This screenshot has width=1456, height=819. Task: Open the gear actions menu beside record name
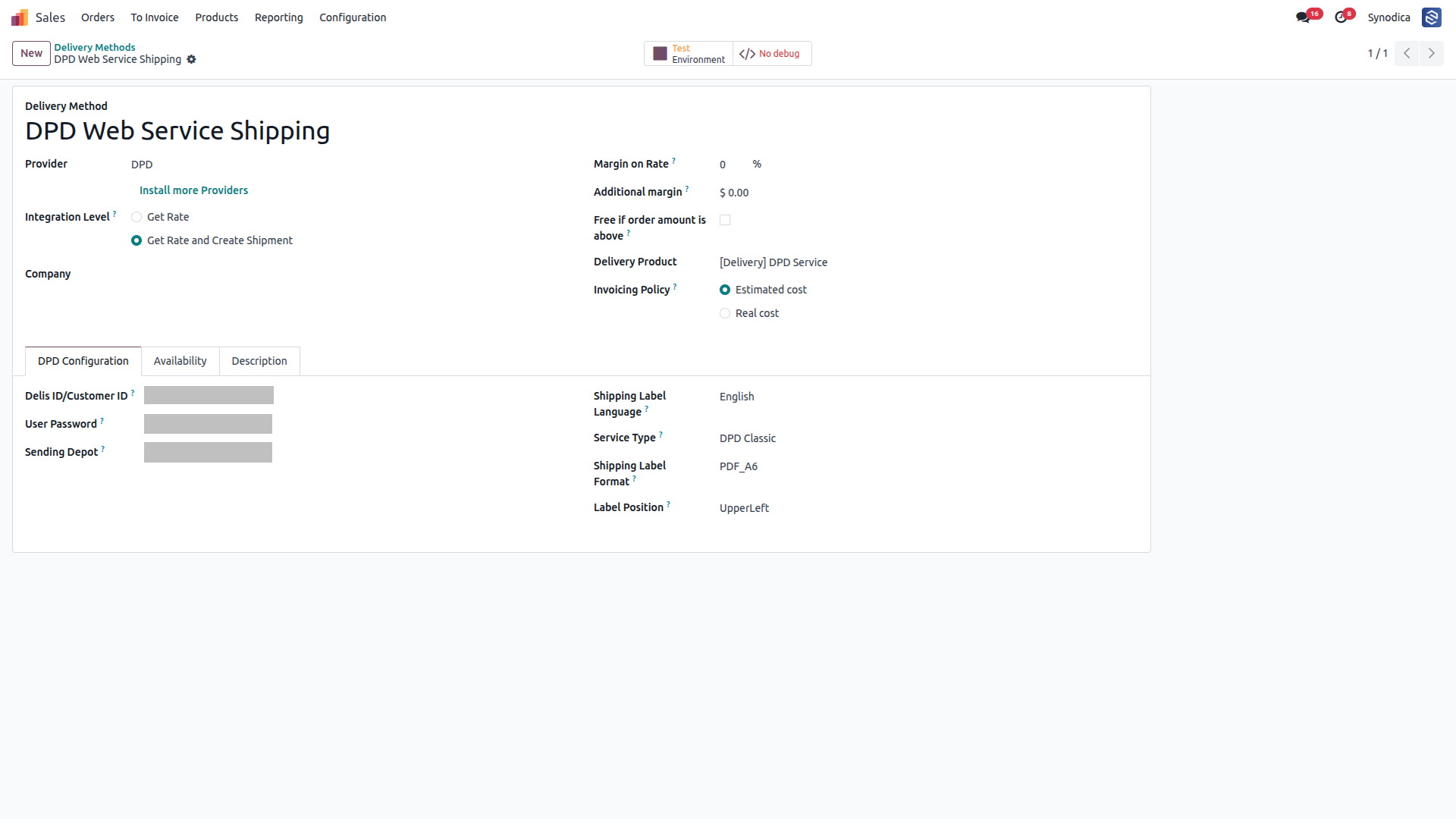tap(191, 59)
